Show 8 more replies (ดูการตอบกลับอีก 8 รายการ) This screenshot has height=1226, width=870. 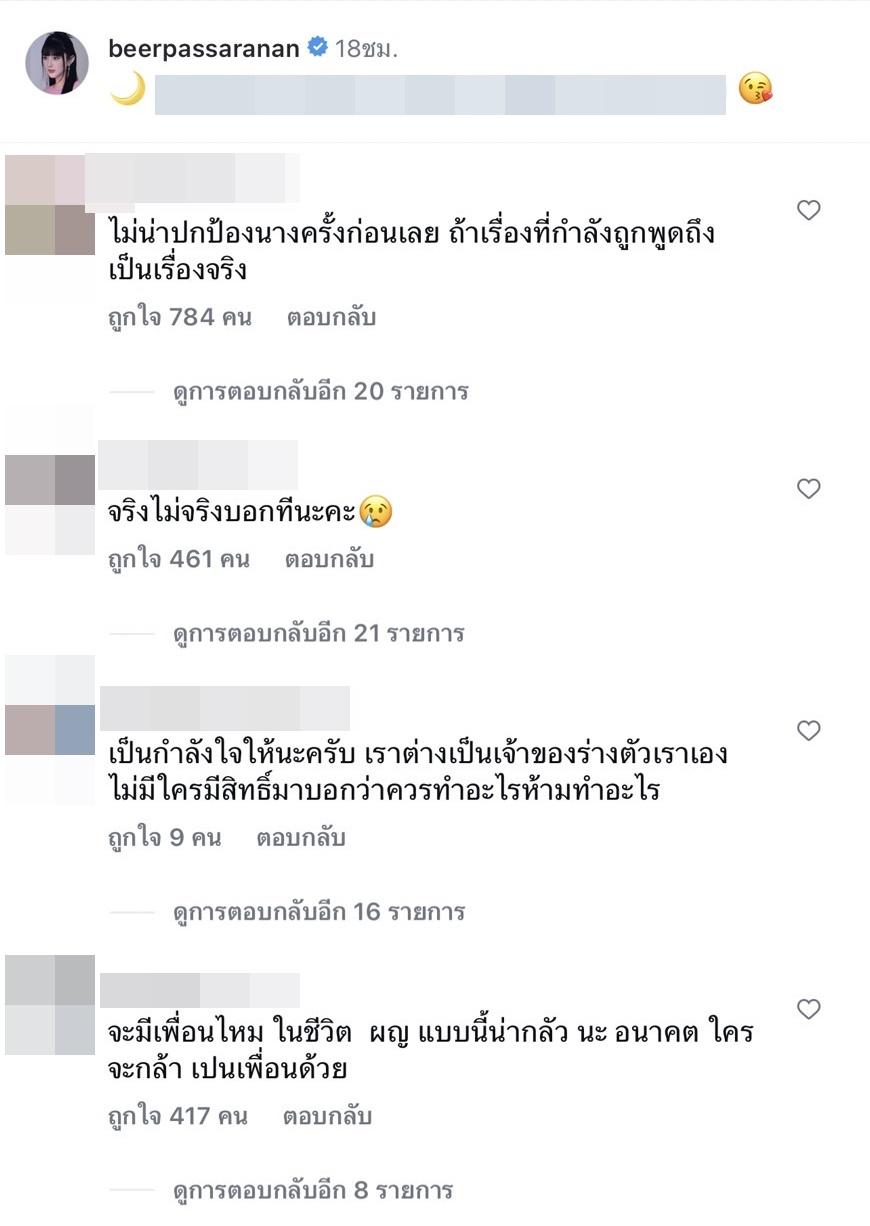313,1190
